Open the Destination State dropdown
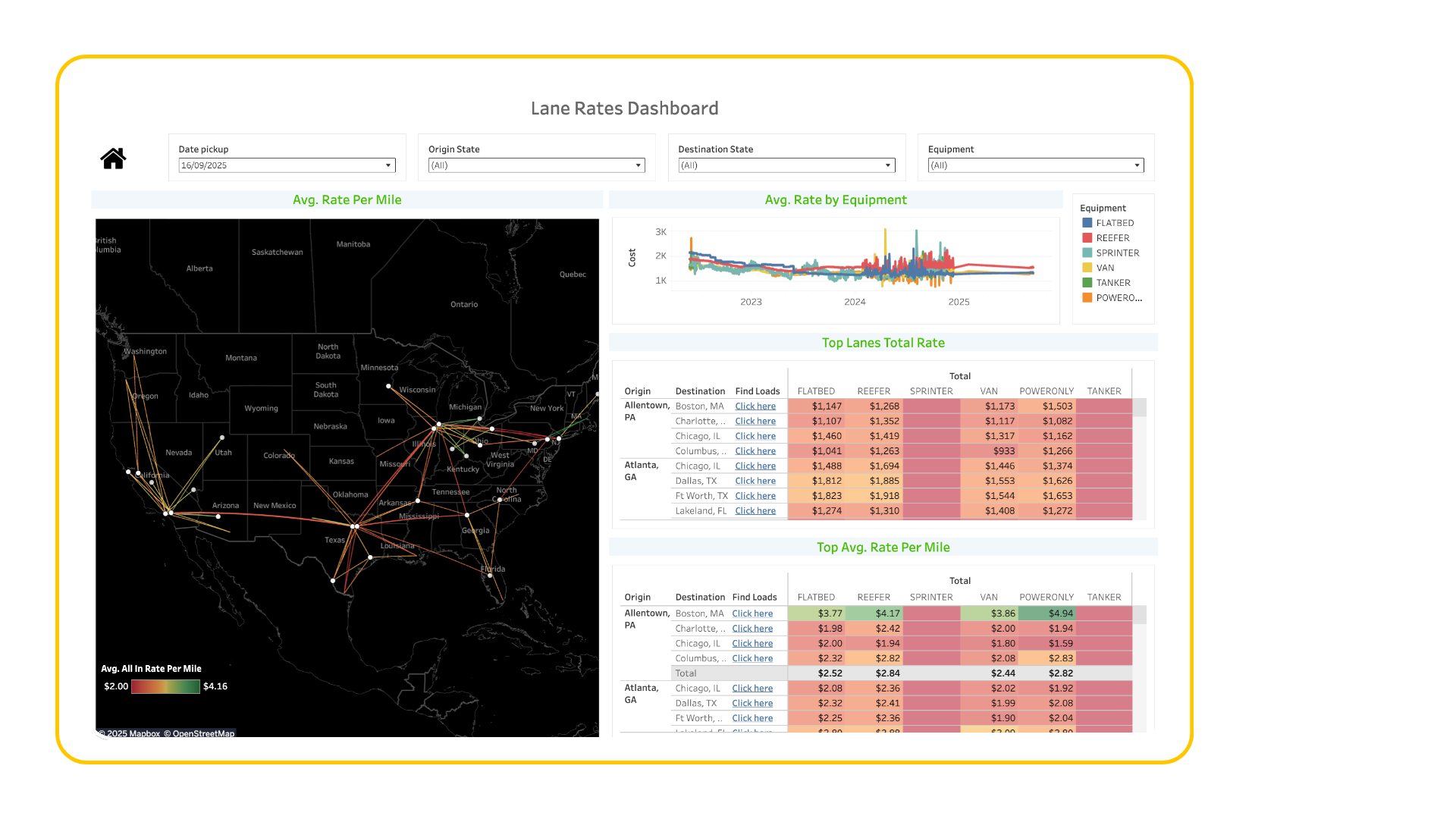The image size is (1456, 819). [786, 165]
